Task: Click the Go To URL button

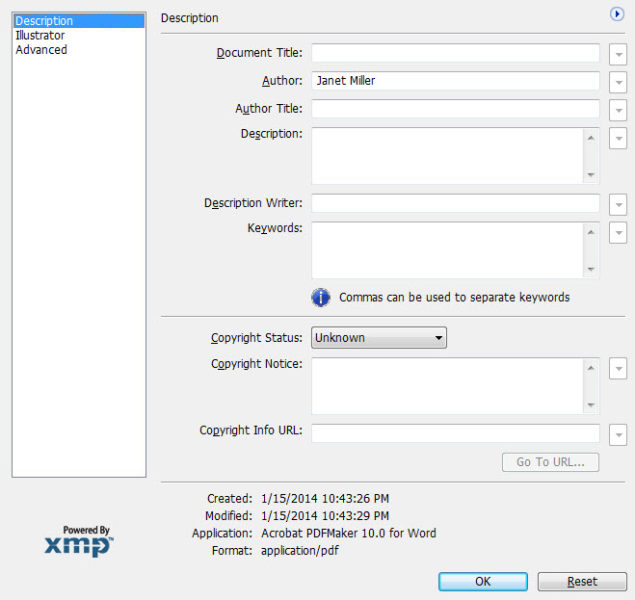Action: tap(550, 462)
